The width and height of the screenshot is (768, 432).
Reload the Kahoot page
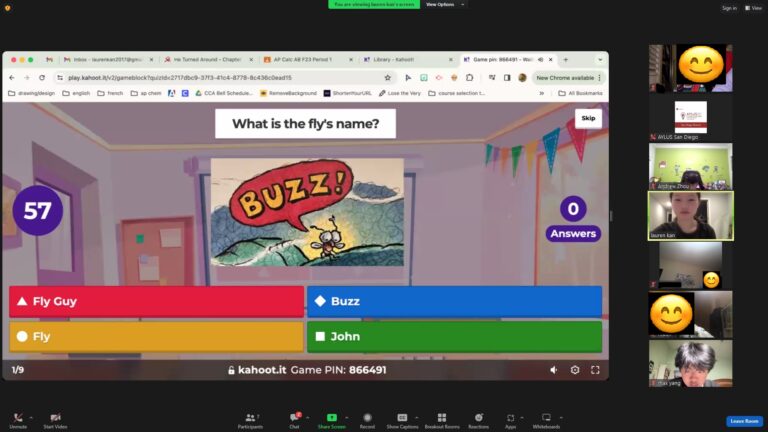click(42, 77)
